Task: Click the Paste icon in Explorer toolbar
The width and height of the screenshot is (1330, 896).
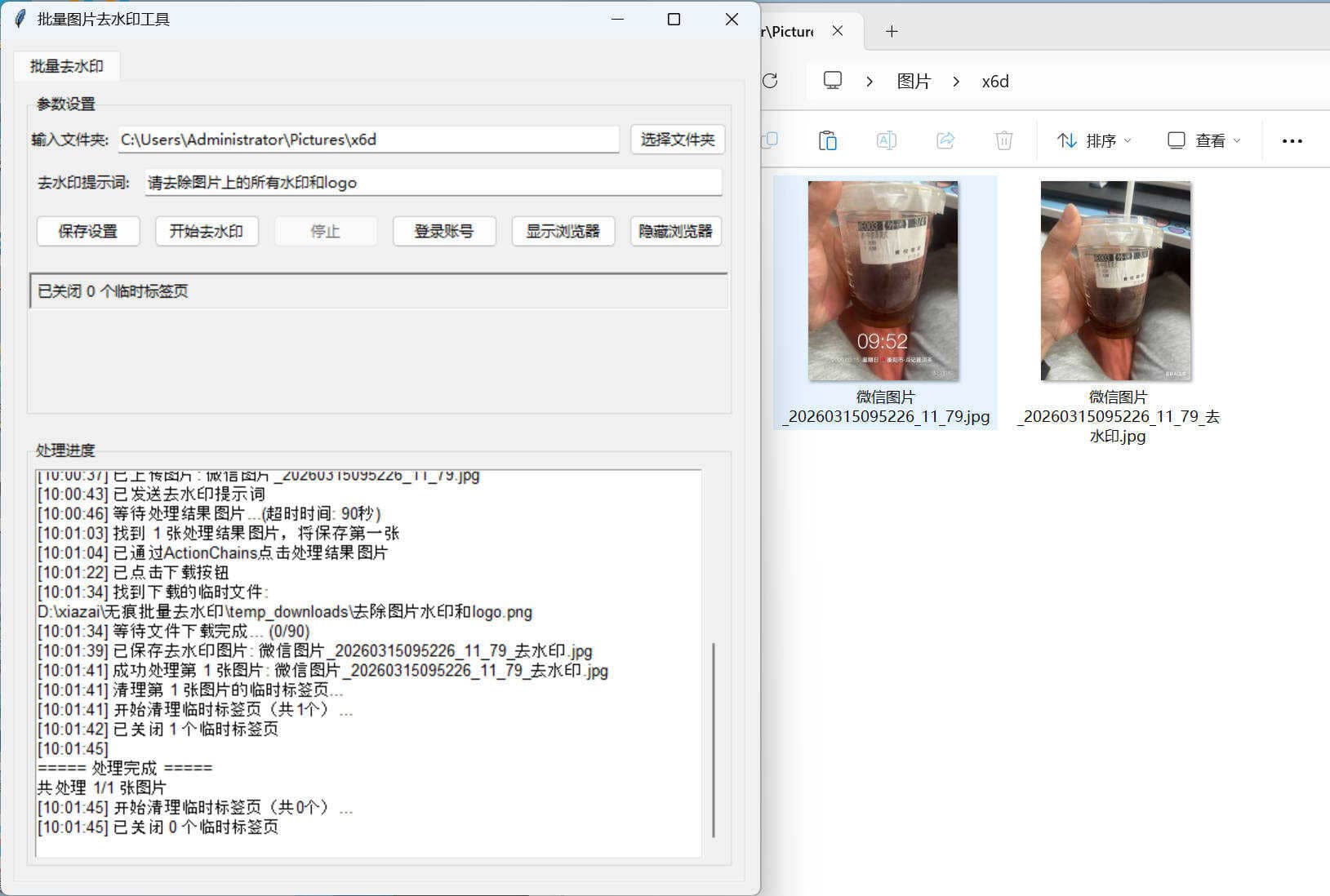Action: [x=827, y=140]
